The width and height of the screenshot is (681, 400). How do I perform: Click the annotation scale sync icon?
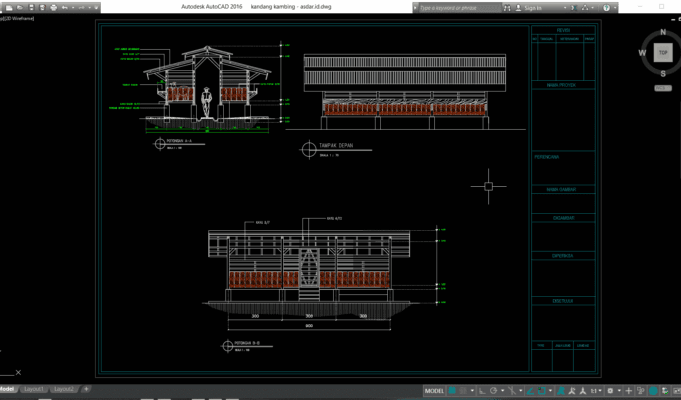(583, 391)
